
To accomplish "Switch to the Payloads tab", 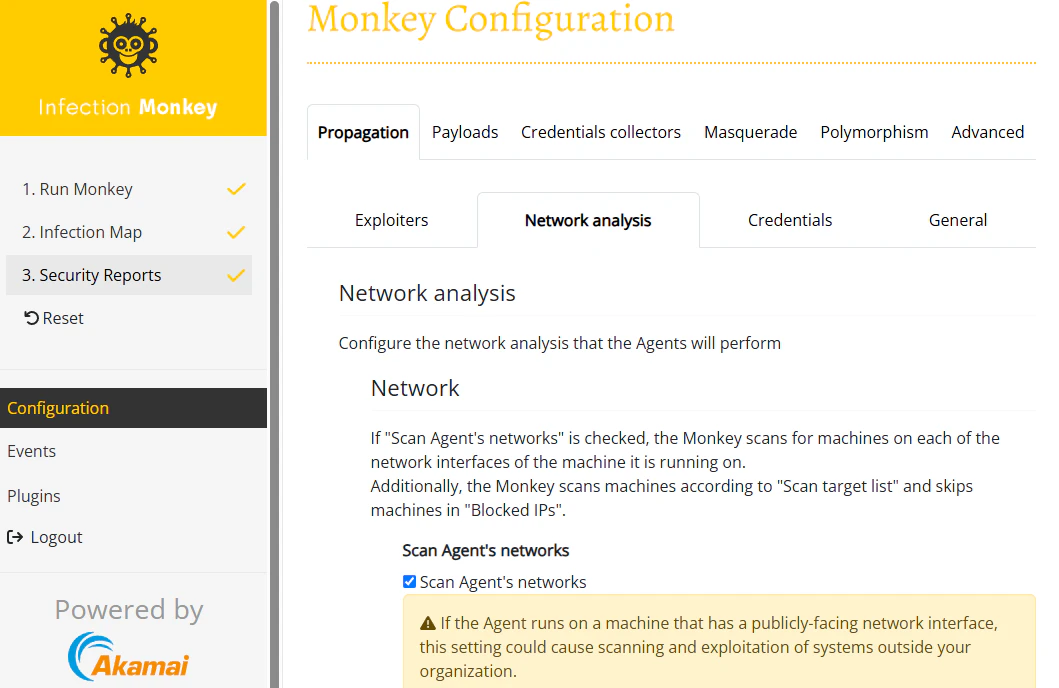I will coord(465,132).
